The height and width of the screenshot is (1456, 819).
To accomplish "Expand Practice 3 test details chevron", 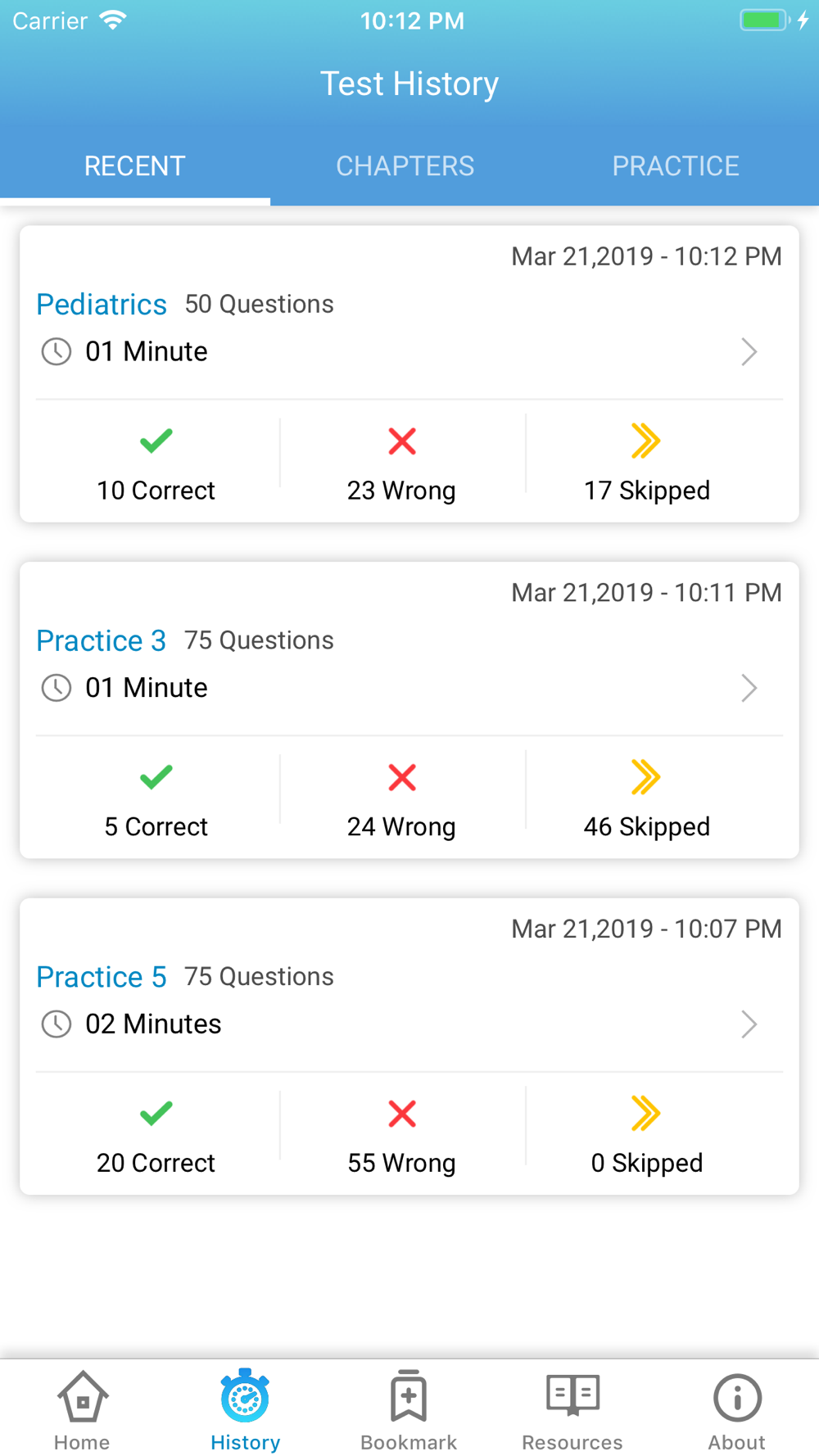I will point(749,688).
